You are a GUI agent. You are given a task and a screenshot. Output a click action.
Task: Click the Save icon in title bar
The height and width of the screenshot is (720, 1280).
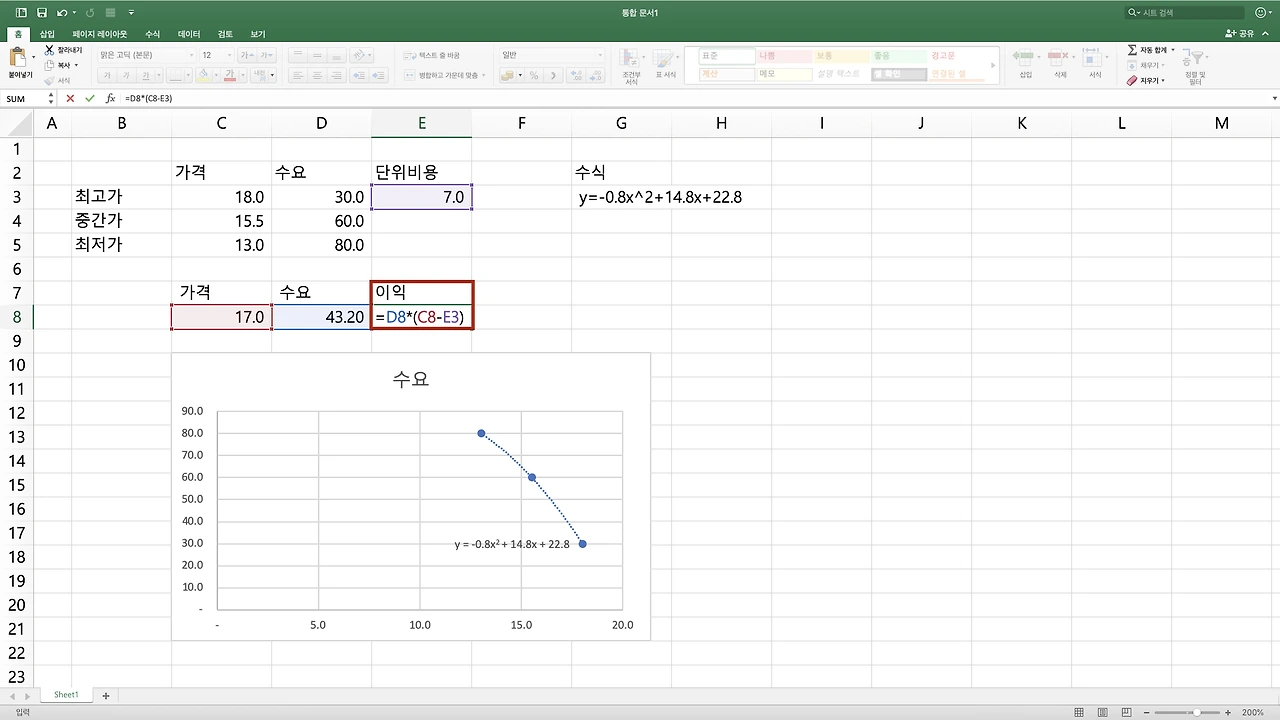coord(41,13)
